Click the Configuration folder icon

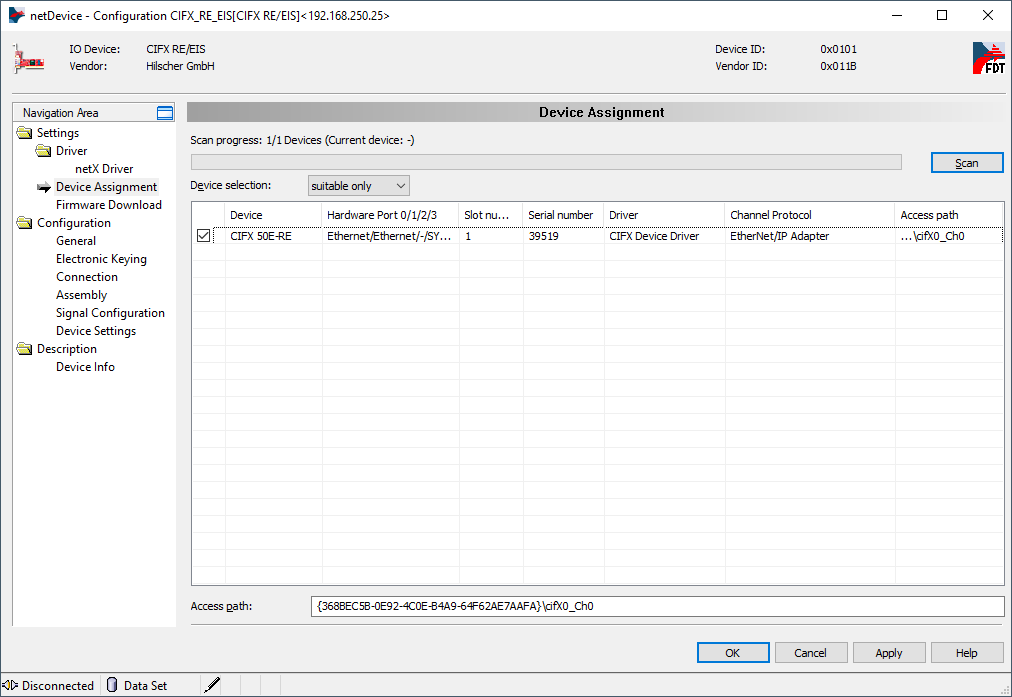(x=25, y=223)
